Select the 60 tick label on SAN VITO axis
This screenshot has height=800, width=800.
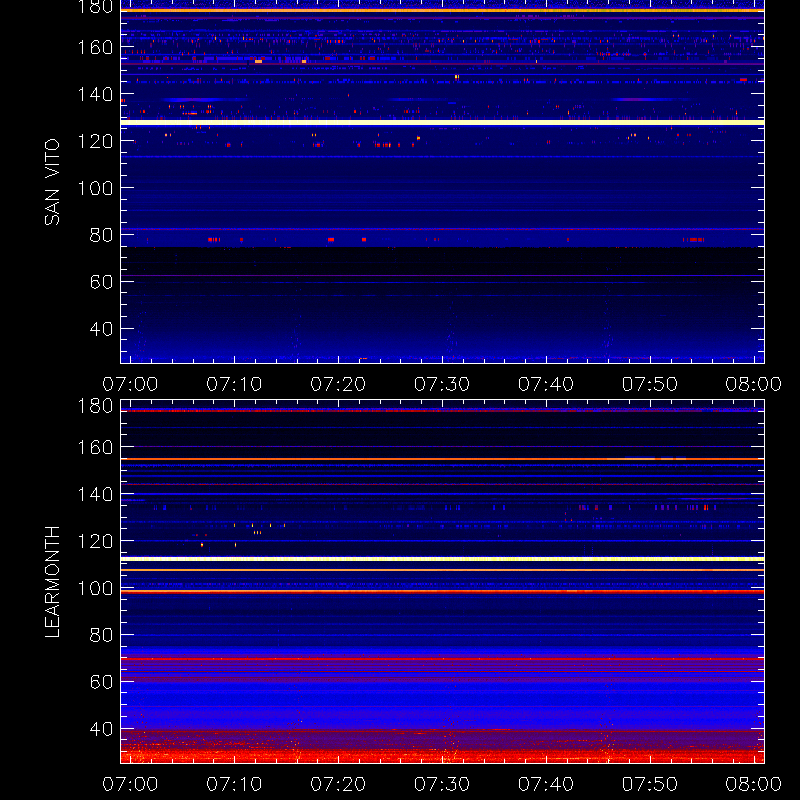(101, 282)
